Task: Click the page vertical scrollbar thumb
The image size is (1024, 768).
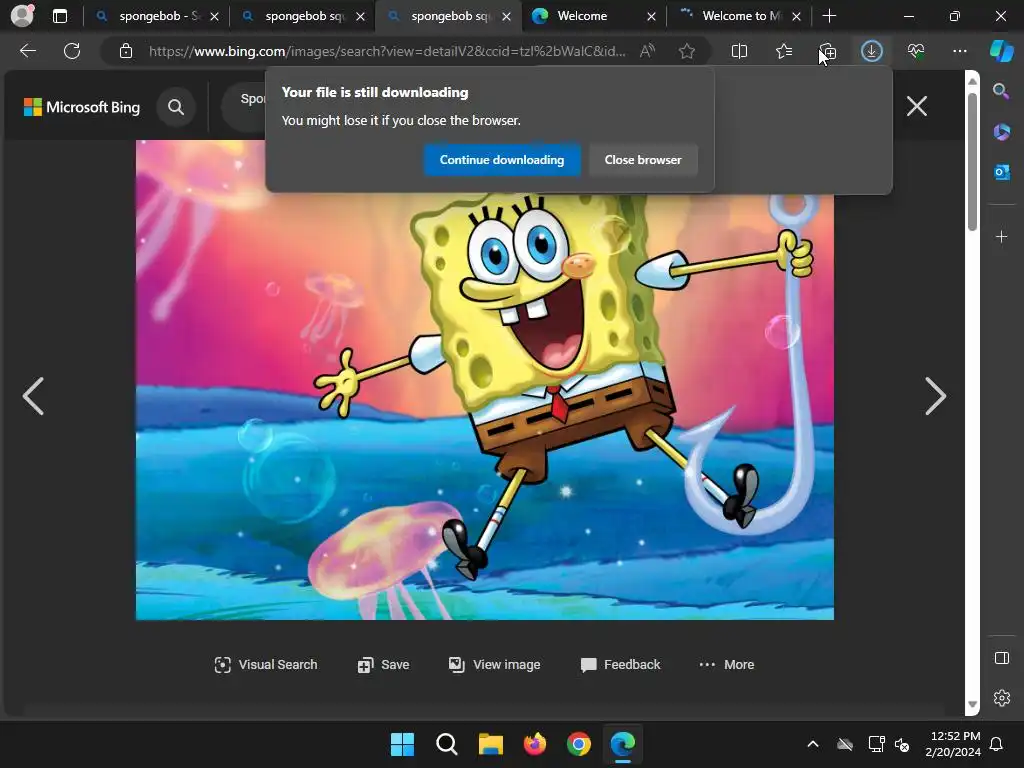Action: (x=972, y=161)
